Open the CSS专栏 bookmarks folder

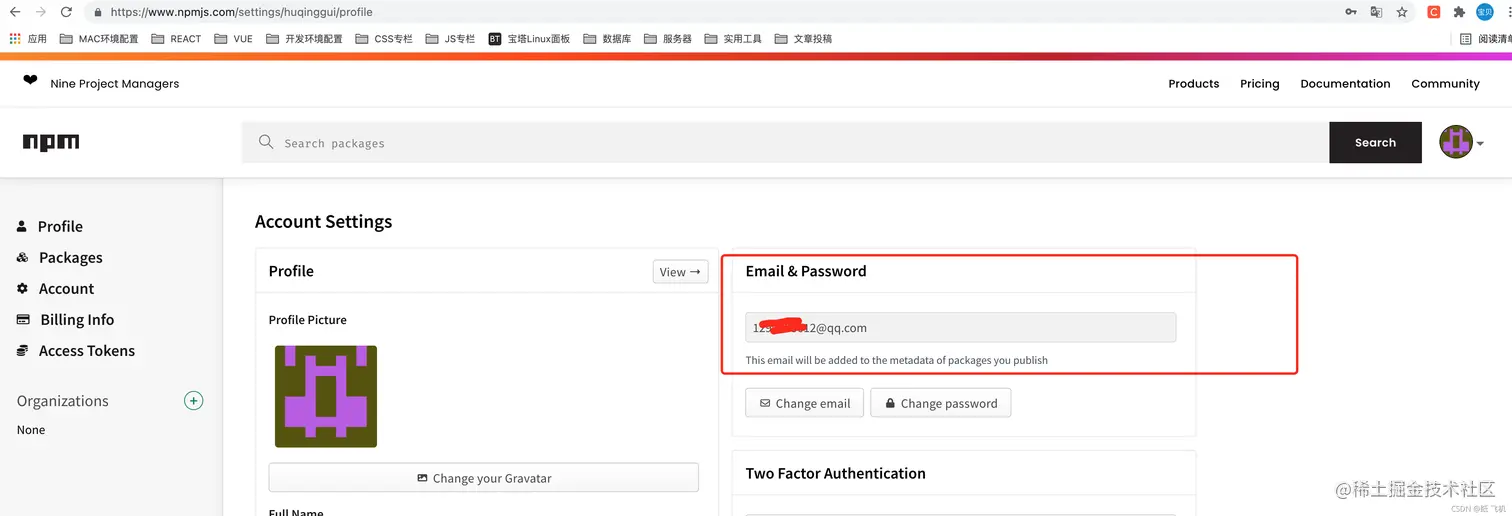[x=384, y=39]
